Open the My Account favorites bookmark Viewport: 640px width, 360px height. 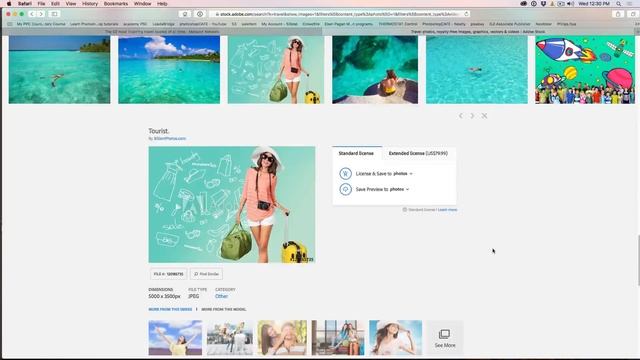click(279, 24)
